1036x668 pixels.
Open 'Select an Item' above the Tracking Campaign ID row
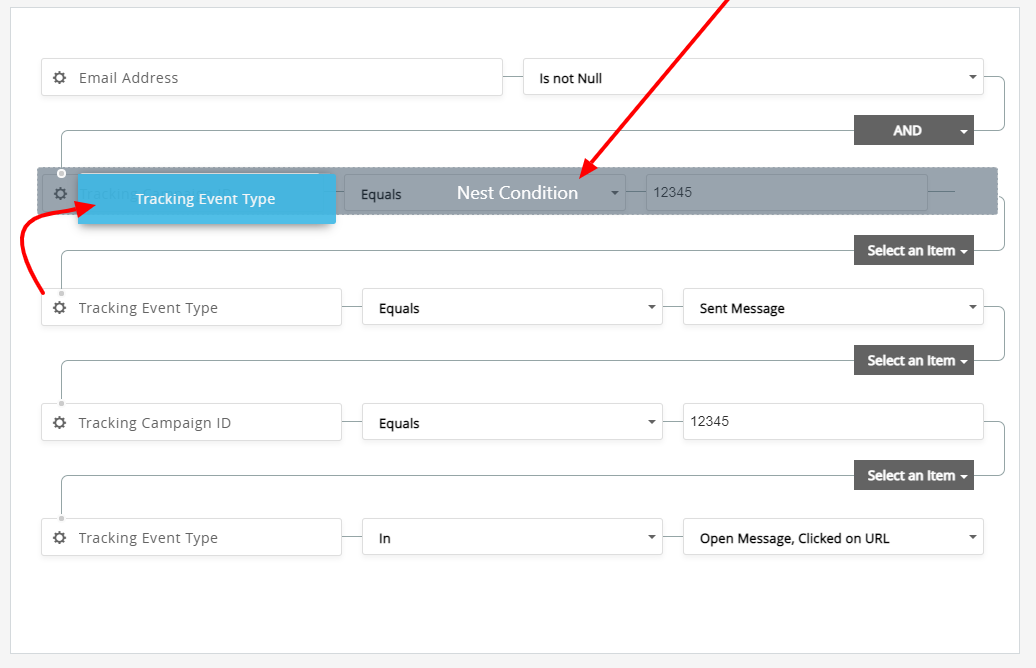tap(913, 361)
